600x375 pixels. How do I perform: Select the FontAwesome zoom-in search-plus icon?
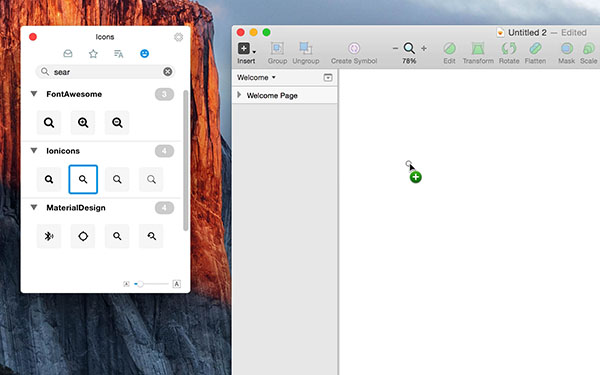pos(83,123)
